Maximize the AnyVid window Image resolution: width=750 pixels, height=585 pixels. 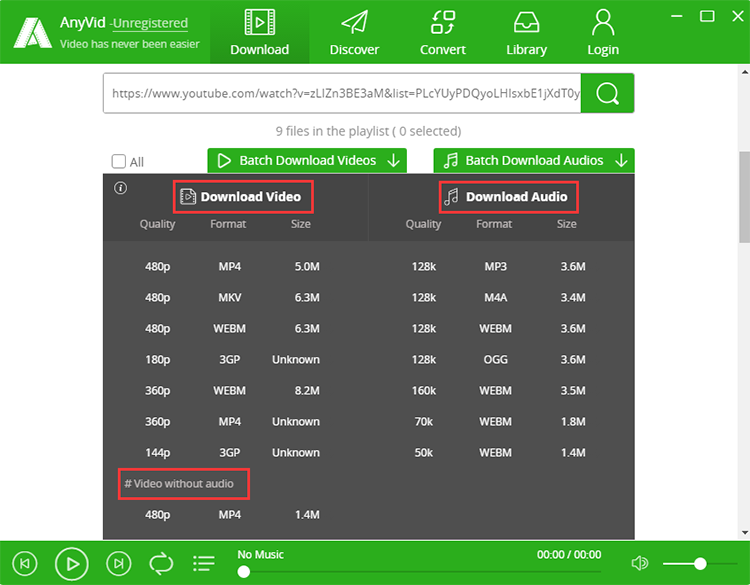coord(707,16)
